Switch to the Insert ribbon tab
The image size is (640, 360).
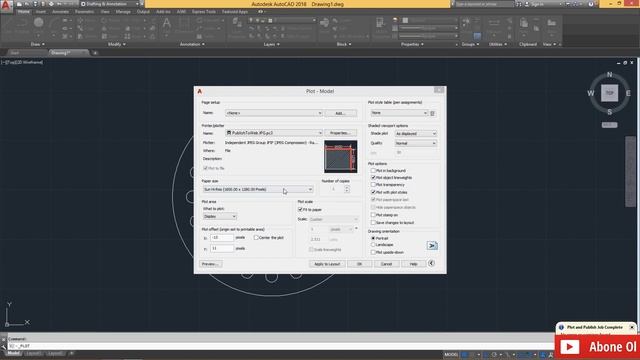[40, 12]
